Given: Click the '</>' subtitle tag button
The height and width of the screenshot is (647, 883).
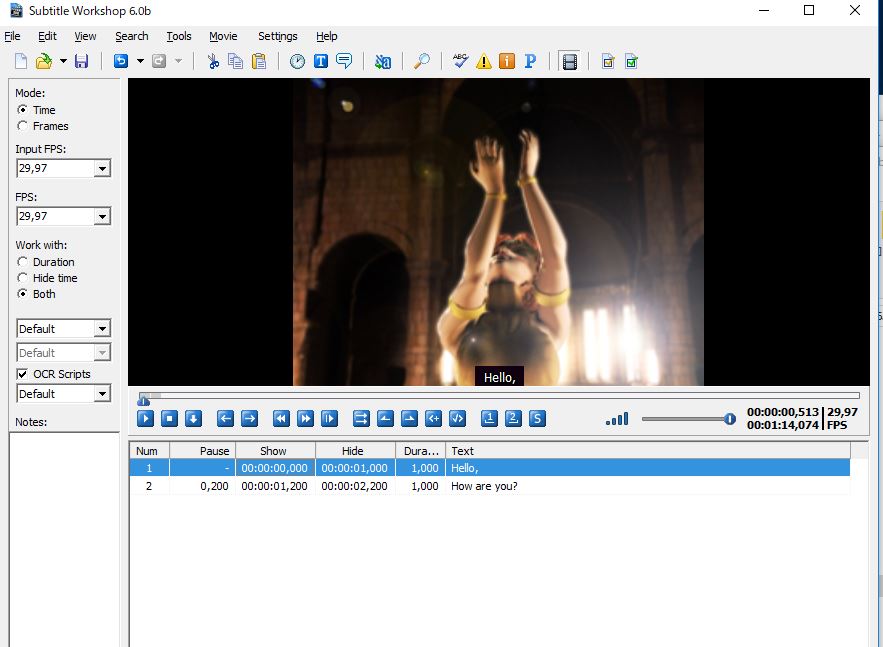Looking at the screenshot, I should click(457, 418).
